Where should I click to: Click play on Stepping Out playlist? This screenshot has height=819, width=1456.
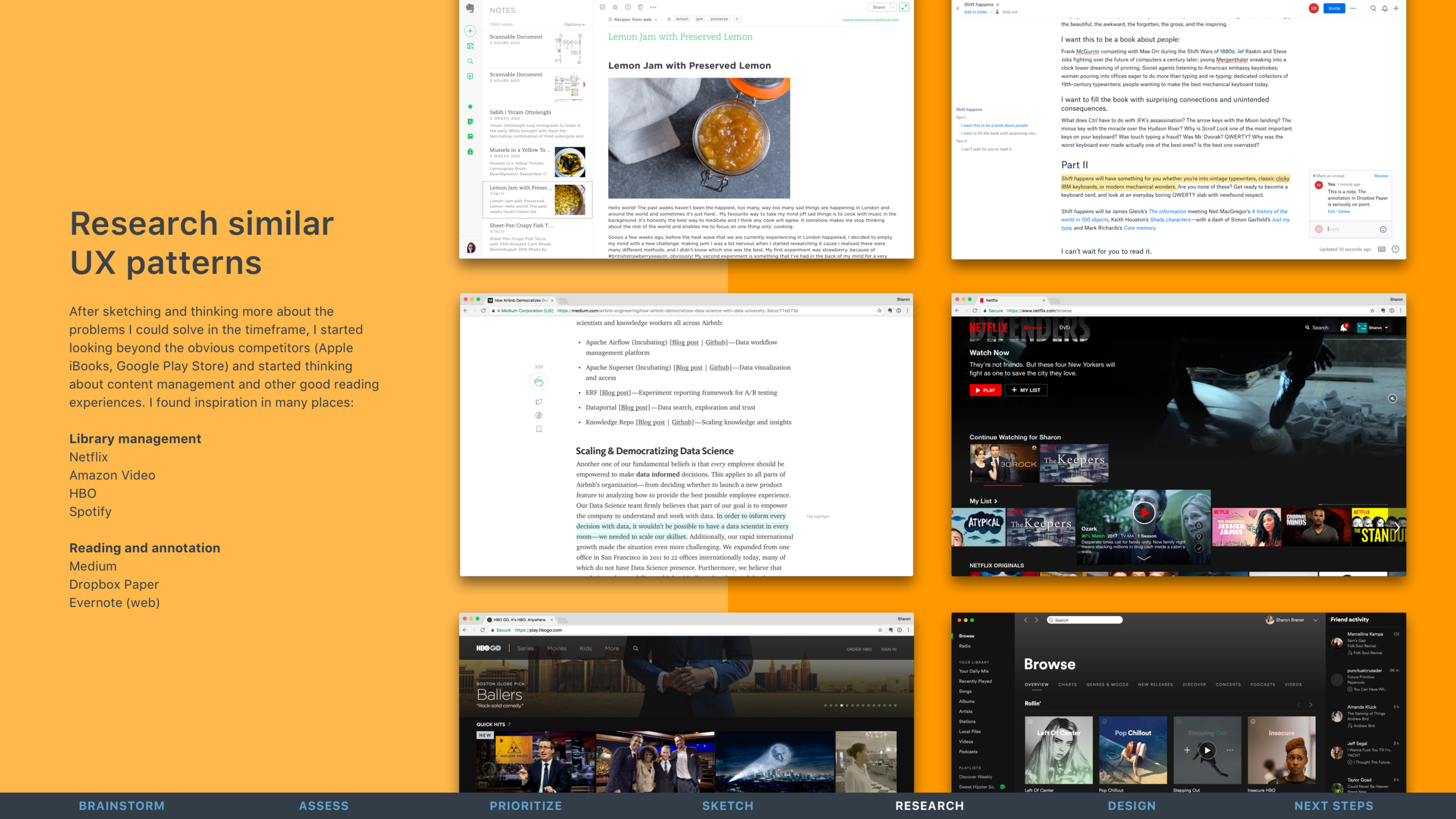(1207, 750)
